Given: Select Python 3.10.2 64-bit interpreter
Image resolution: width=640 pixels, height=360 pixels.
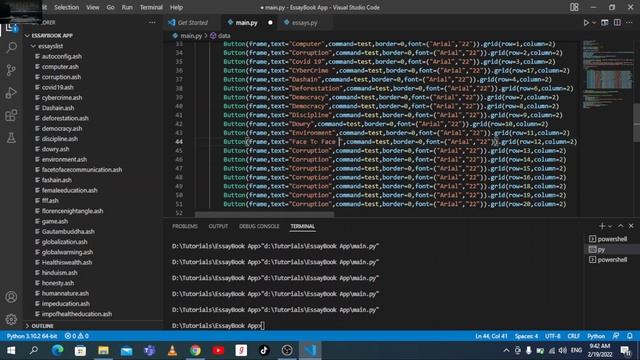Looking at the screenshot, I should pyautogui.click(x=32, y=336).
